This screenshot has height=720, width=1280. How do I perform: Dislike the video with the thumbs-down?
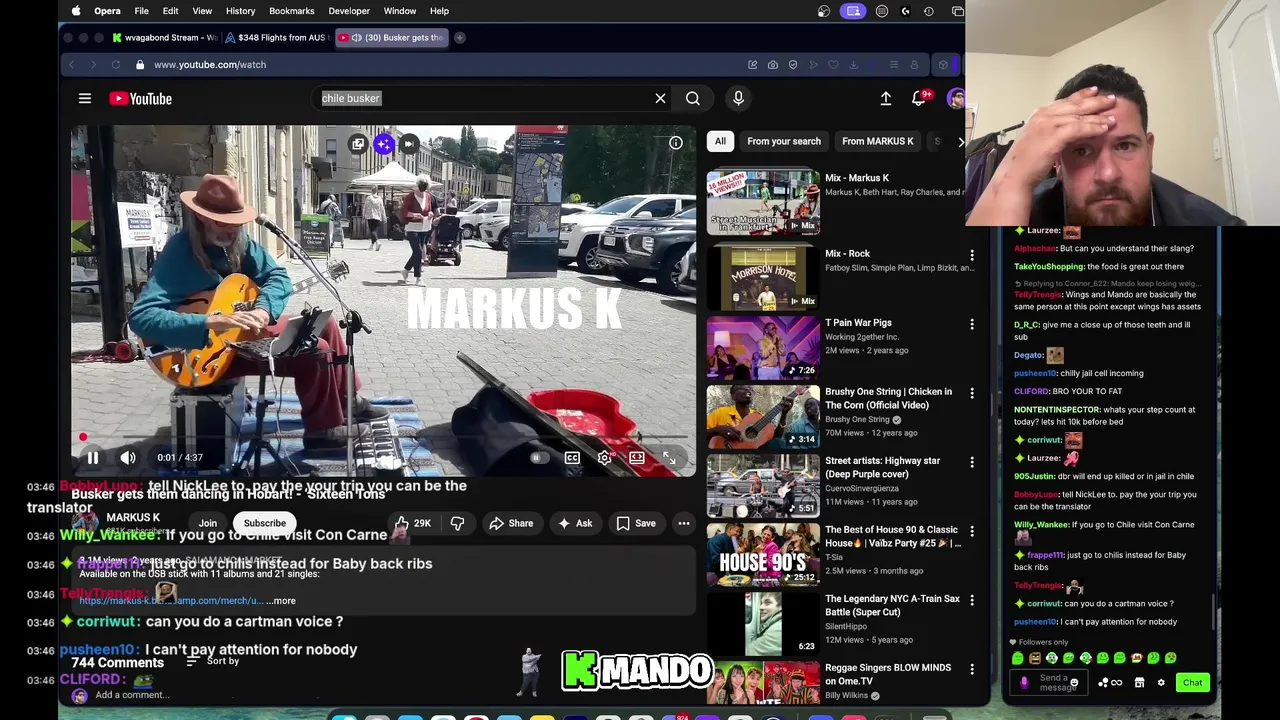(x=457, y=523)
